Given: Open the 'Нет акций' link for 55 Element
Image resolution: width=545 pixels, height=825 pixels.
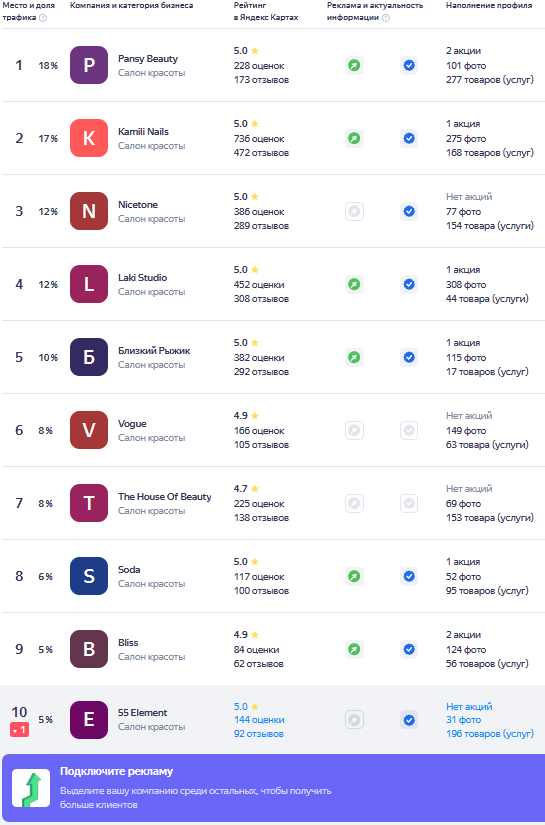Looking at the screenshot, I should point(469,707).
